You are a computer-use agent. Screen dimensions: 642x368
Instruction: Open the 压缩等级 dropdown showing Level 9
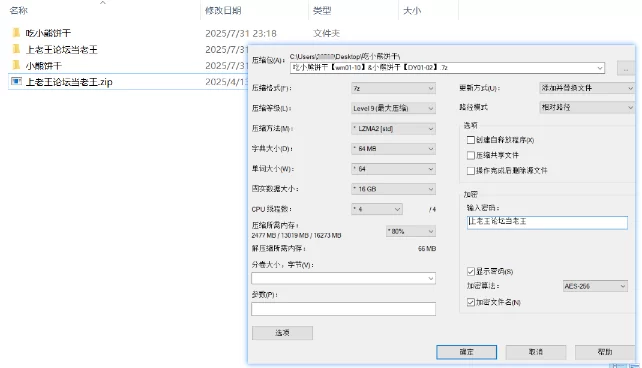[x=393, y=108]
